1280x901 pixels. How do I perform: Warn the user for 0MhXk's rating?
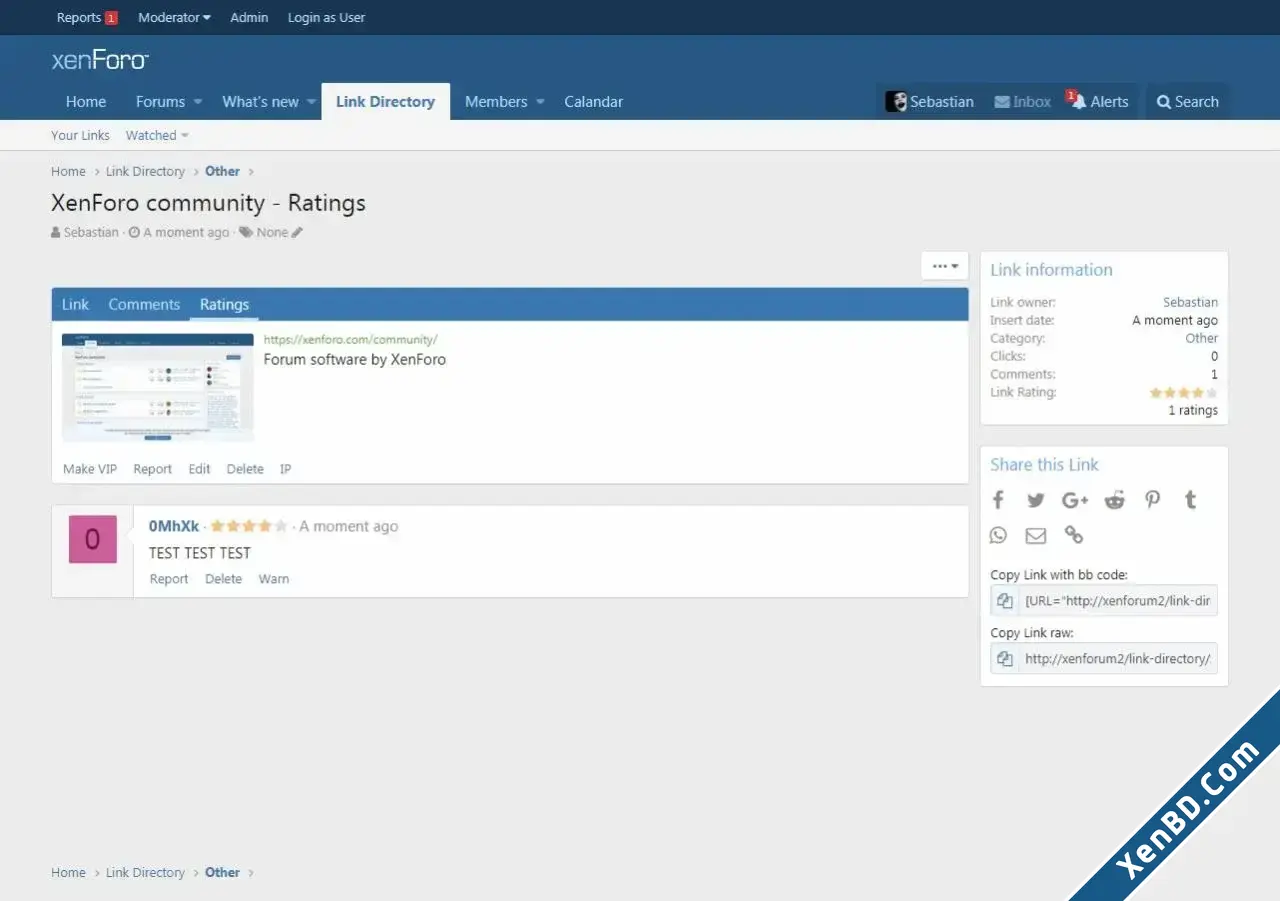coord(274,579)
